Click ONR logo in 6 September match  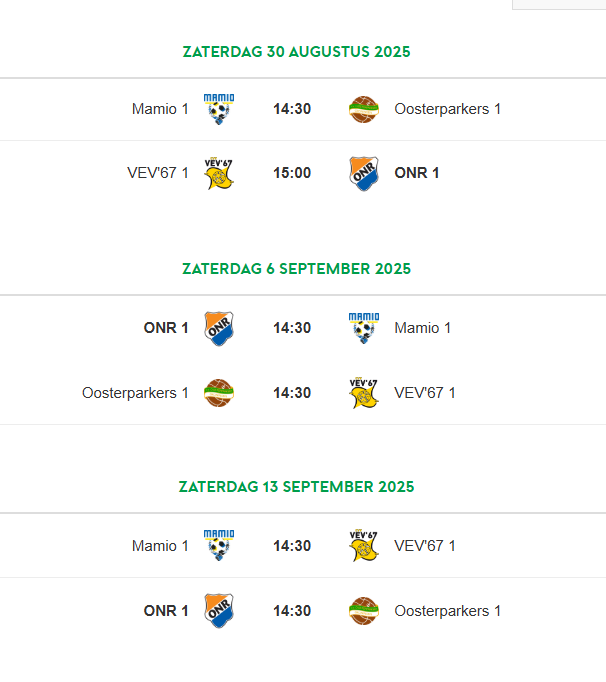coord(219,328)
